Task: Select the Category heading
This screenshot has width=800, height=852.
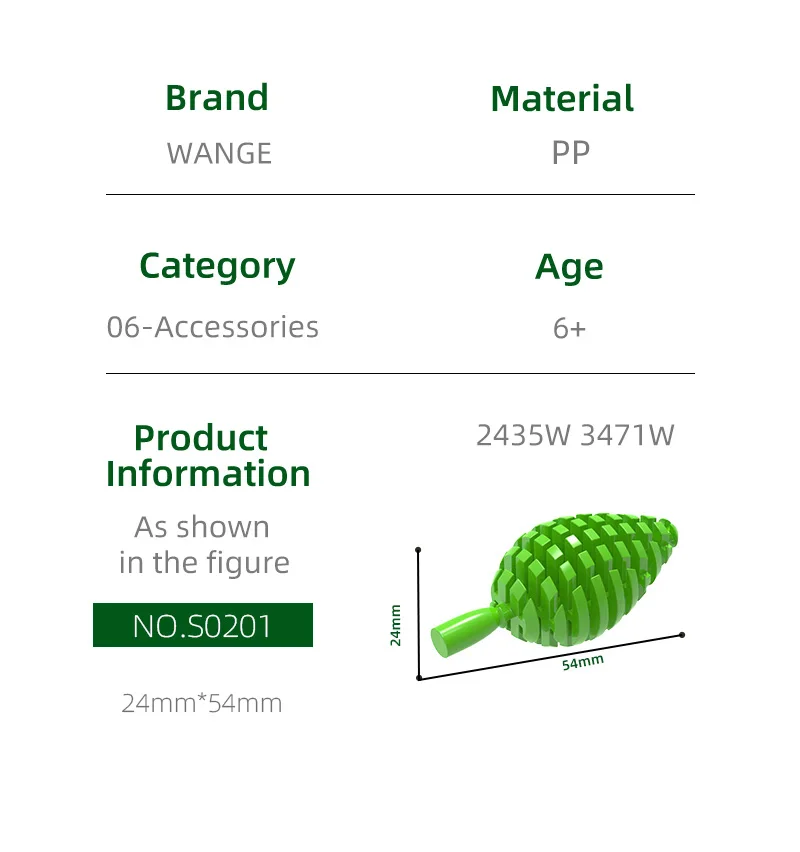Action: [x=217, y=266]
